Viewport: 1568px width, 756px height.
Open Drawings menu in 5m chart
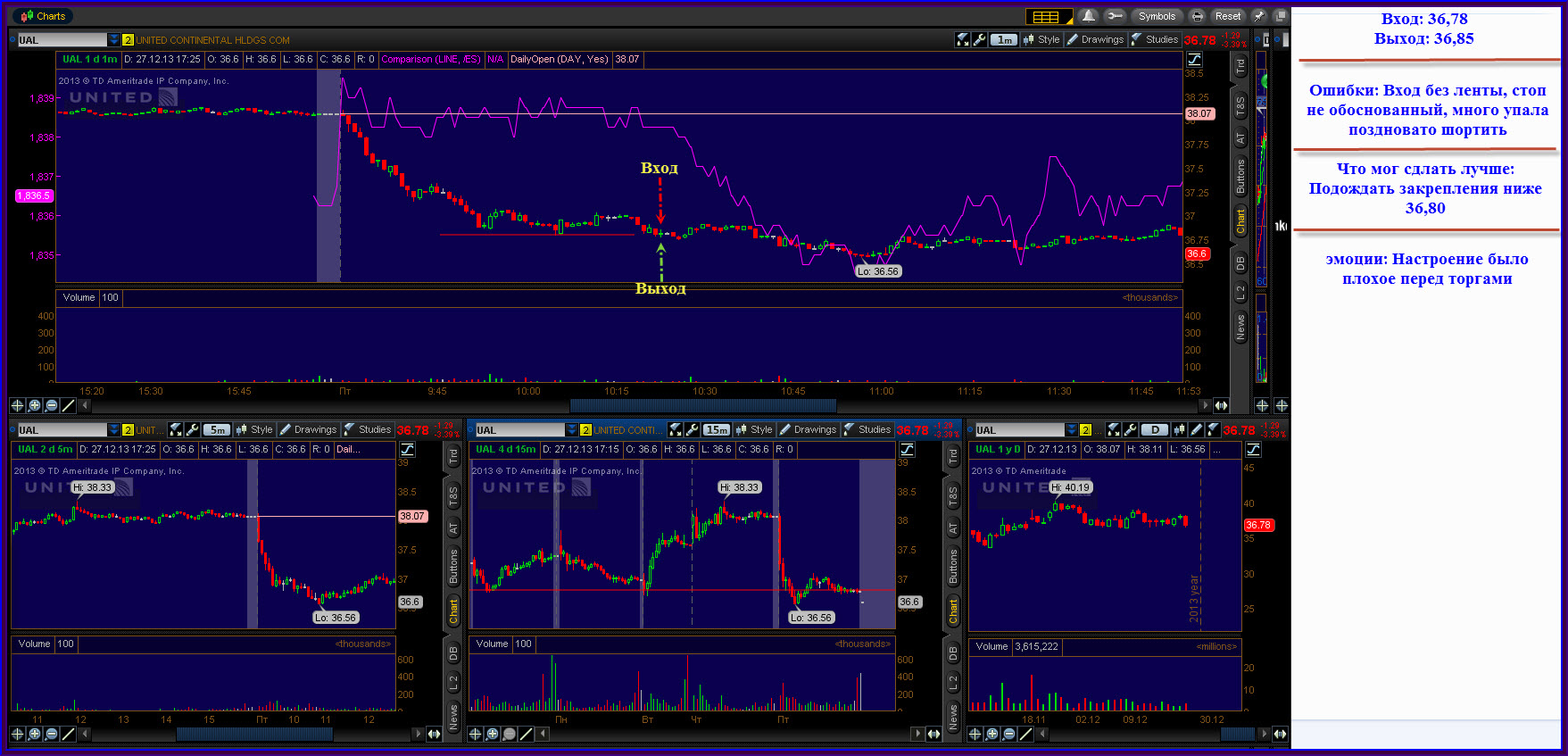click(308, 429)
